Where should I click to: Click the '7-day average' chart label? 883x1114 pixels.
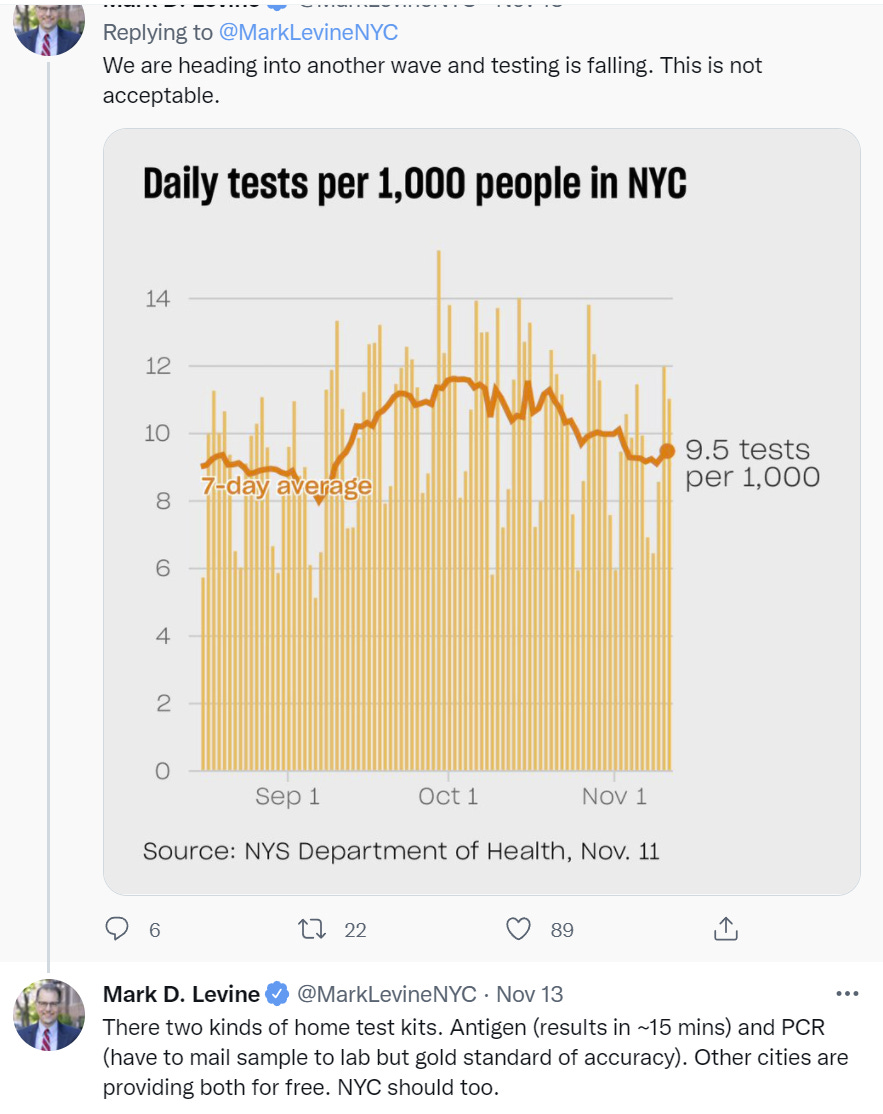286,486
